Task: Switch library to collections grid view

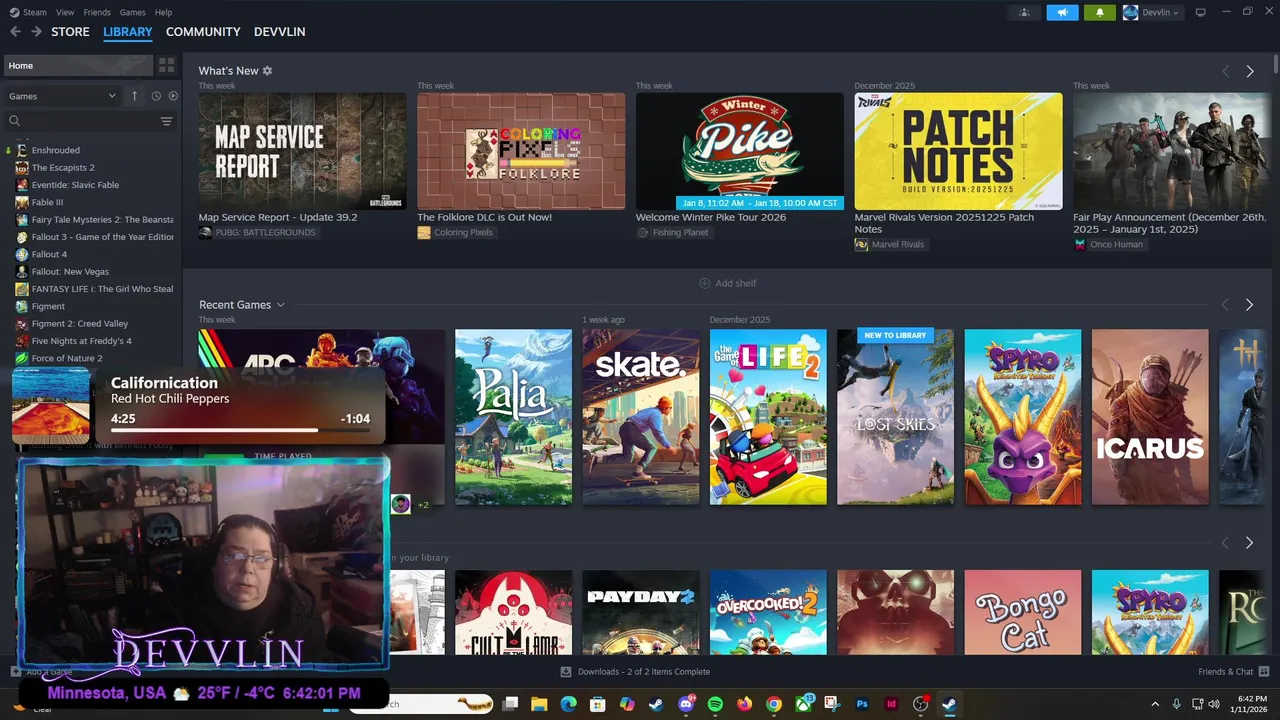Action: pos(167,65)
